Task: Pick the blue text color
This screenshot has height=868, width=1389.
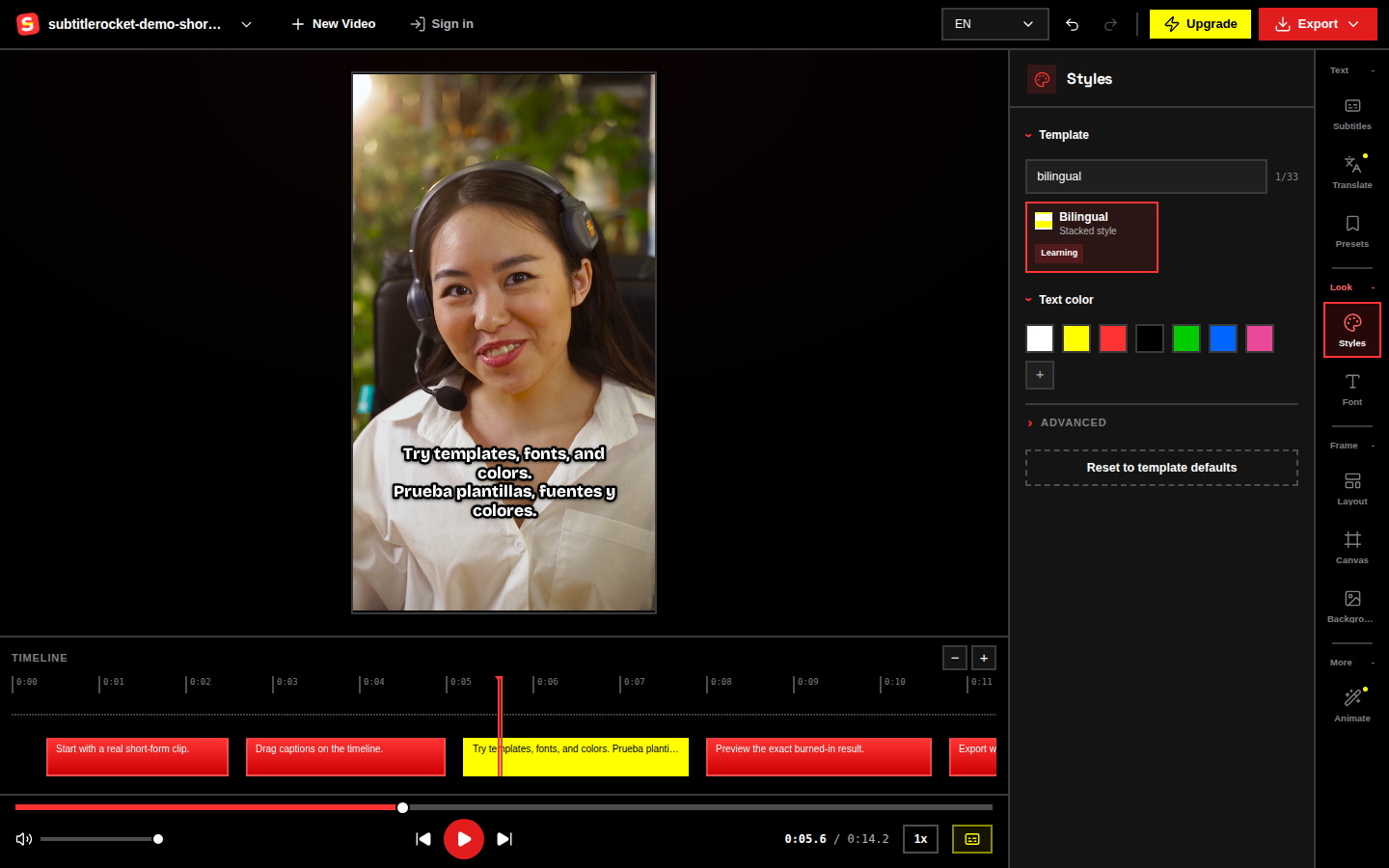Action: [1223, 339]
